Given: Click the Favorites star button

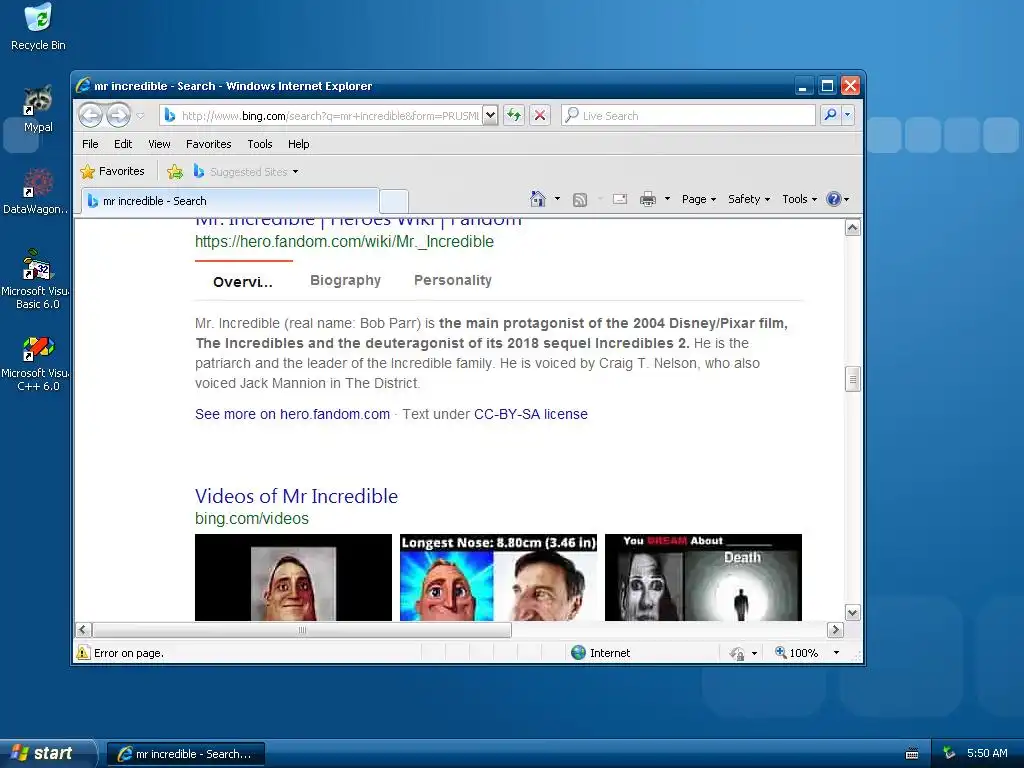Looking at the screenshot, I should (x=112, y=171).
